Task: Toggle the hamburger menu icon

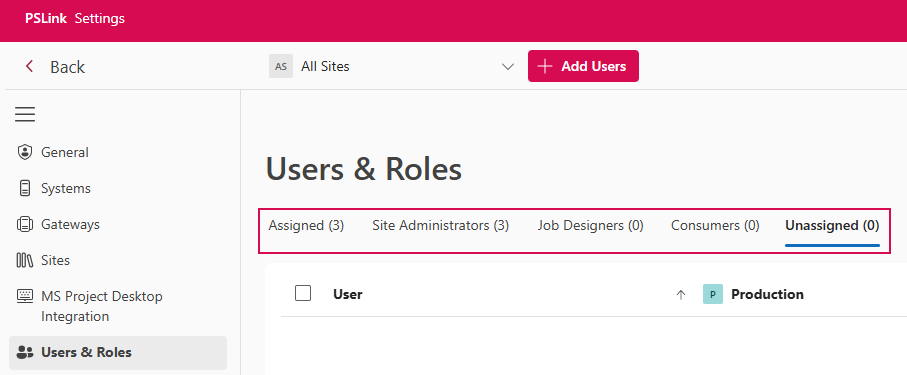Action: [25, 114]
